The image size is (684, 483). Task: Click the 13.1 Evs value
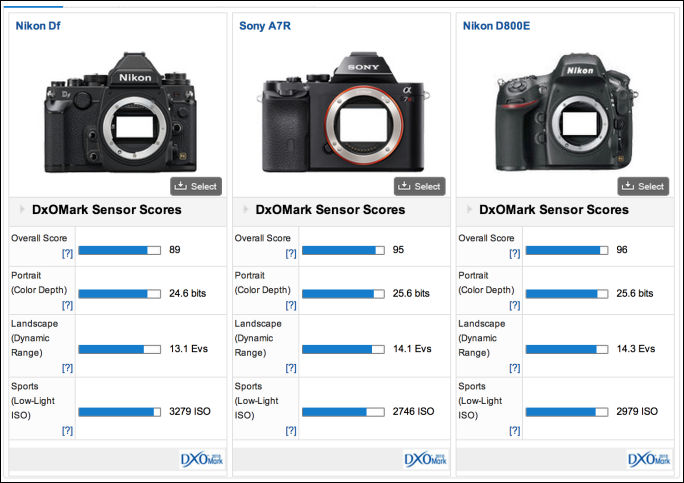click(188, 349)
